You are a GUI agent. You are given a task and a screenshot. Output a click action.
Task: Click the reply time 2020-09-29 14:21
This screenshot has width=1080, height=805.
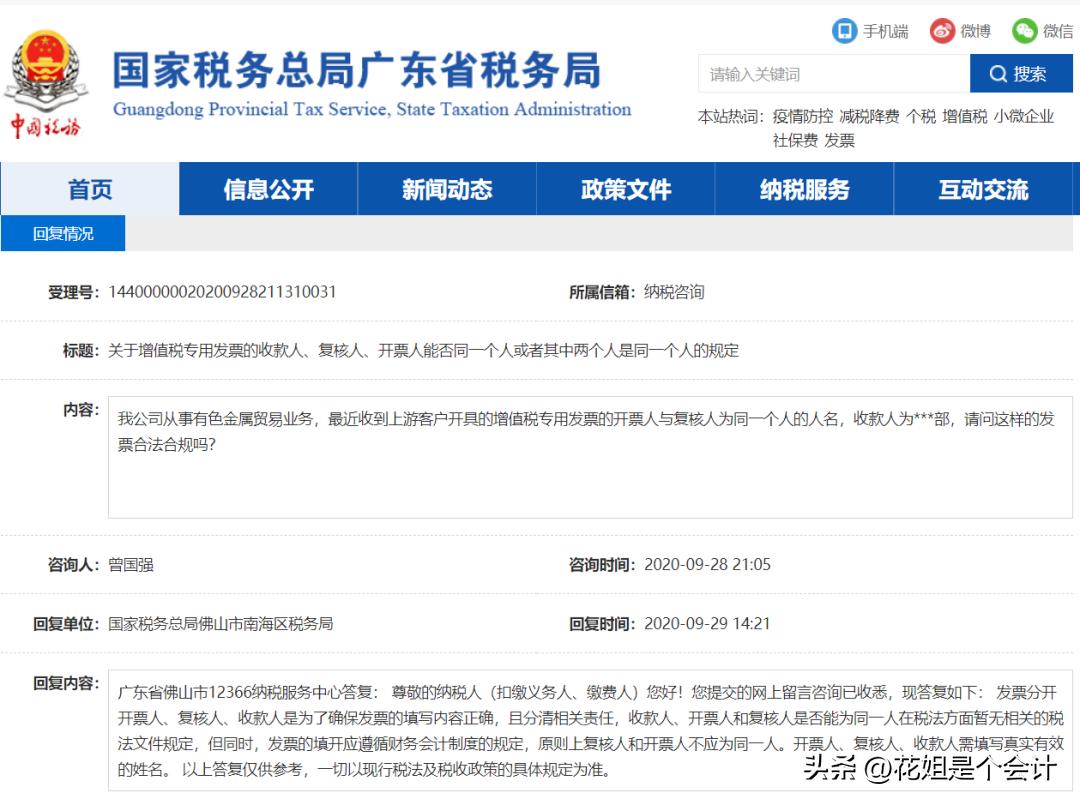coord(707,624)
